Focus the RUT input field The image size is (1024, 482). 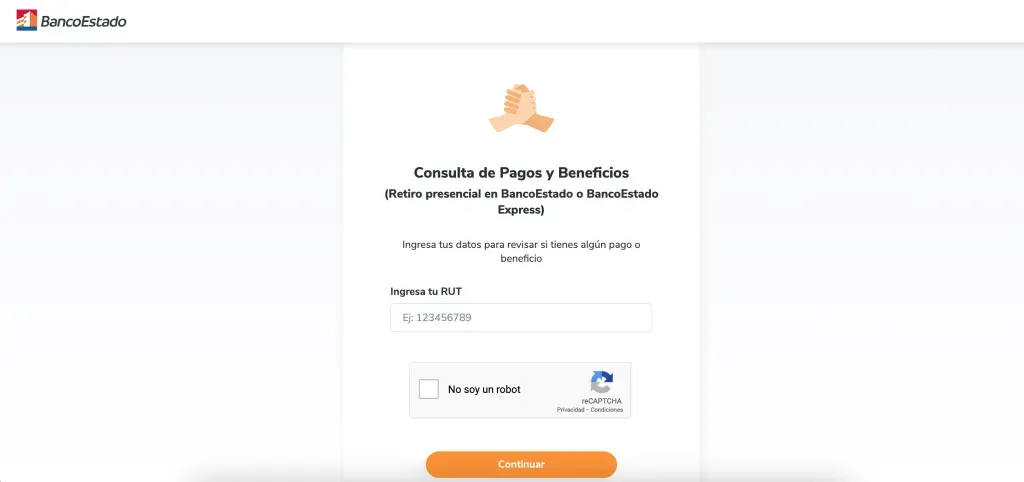(x=521, y=317)
